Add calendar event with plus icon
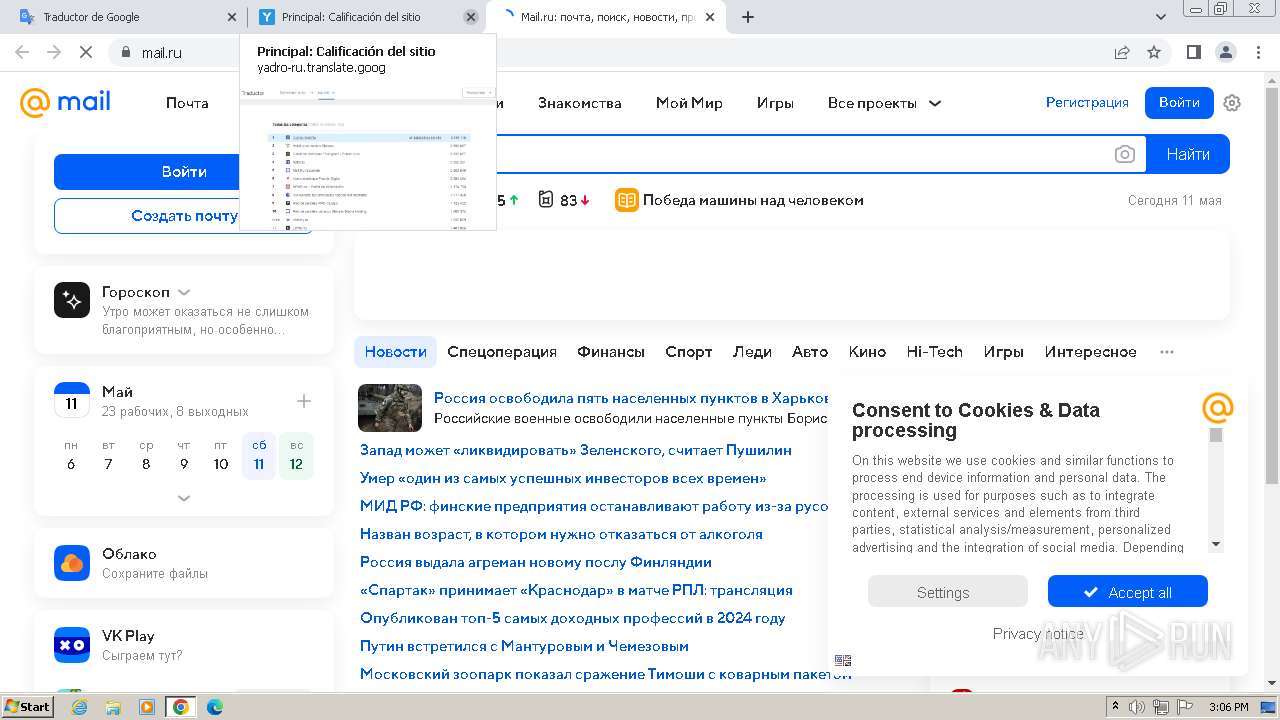 304,401
